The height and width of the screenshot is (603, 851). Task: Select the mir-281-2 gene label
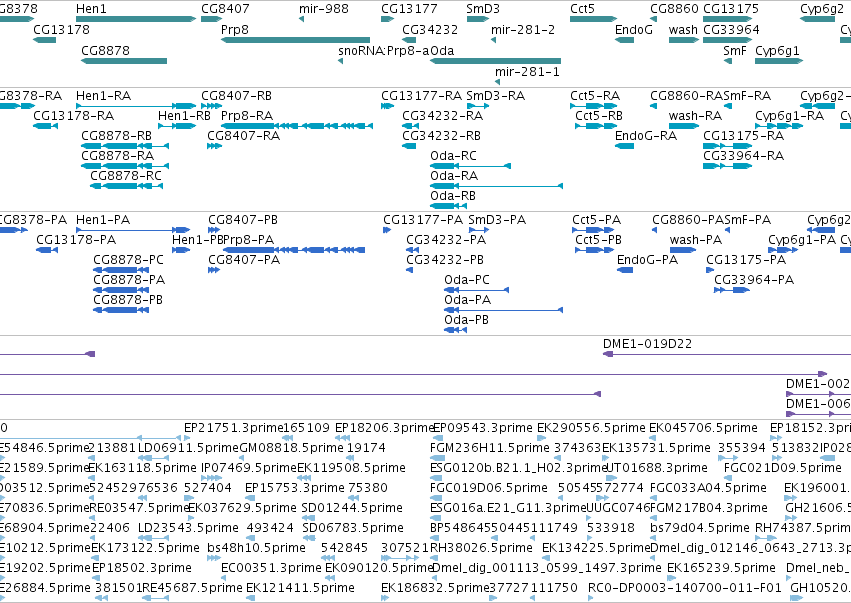[x=523, y=30]
